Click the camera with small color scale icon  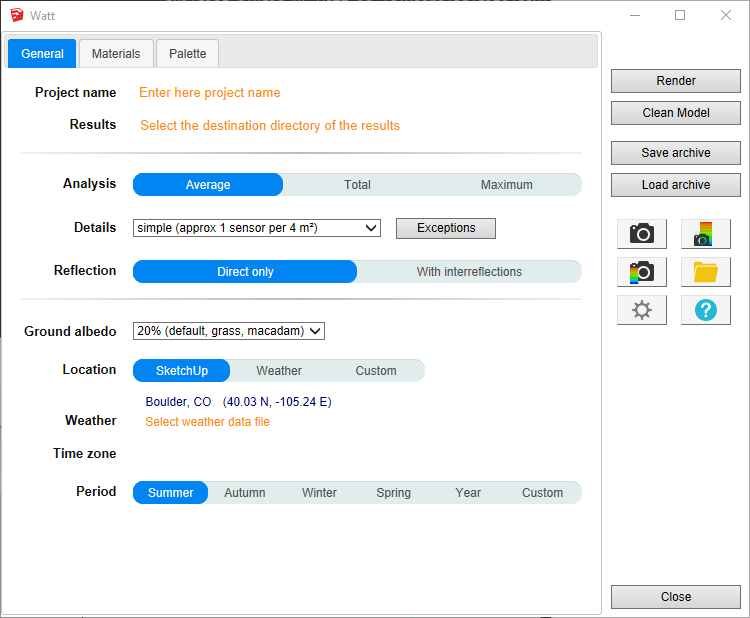(641, 272)
